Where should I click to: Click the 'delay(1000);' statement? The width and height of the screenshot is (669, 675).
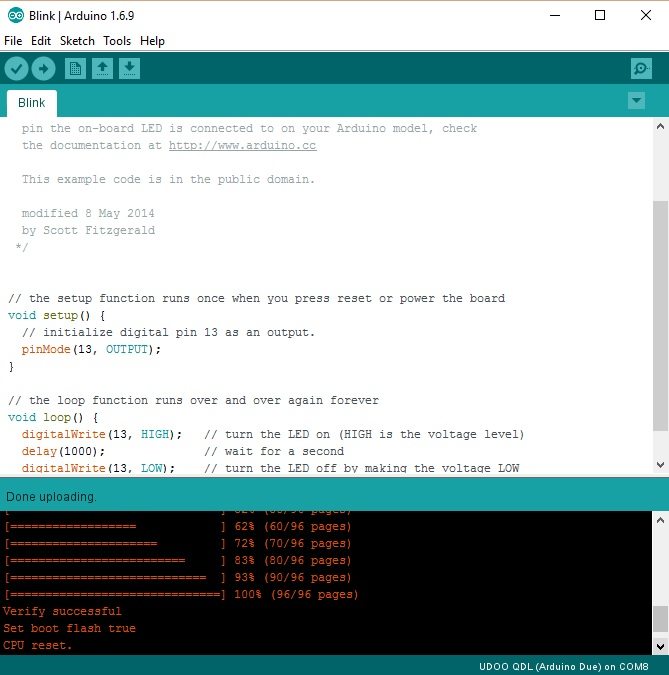[x=63, y=452]
